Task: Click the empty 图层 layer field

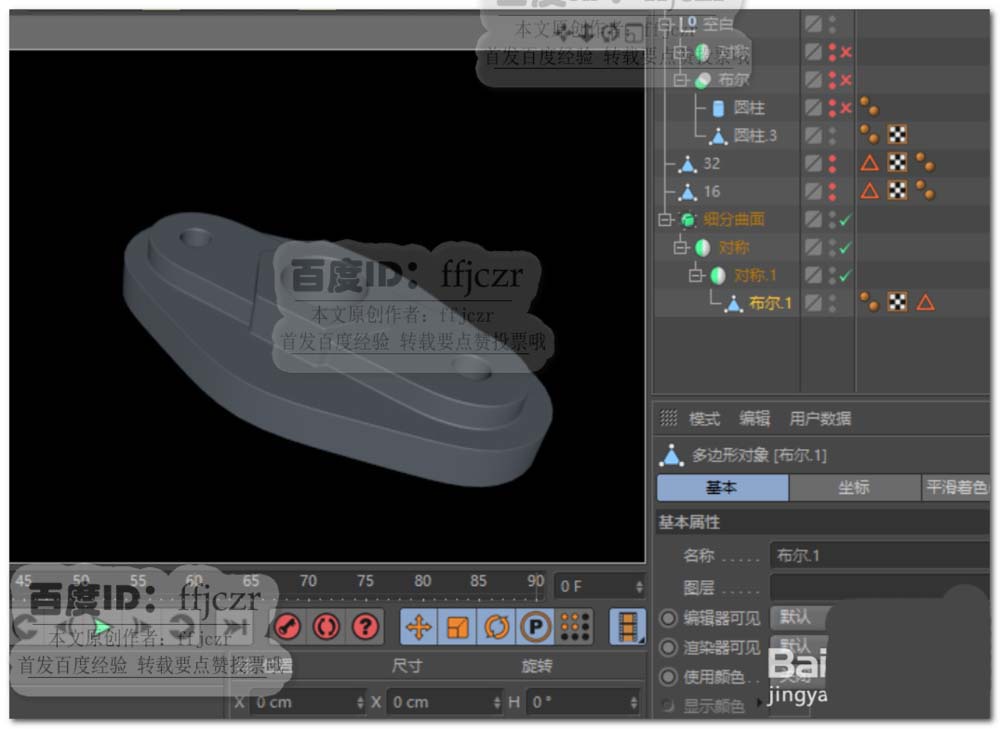Action: click(x=880, y=587)
